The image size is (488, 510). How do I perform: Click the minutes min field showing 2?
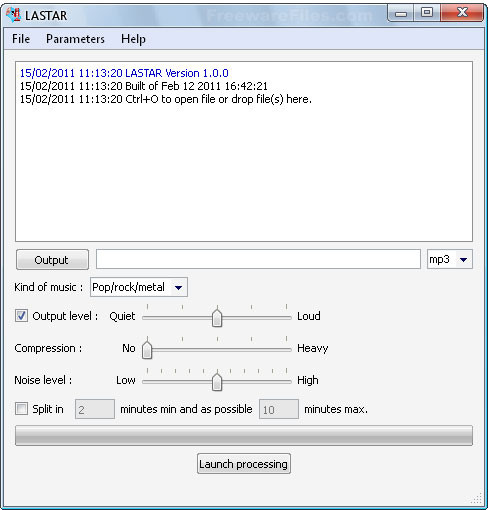point(95,409)
